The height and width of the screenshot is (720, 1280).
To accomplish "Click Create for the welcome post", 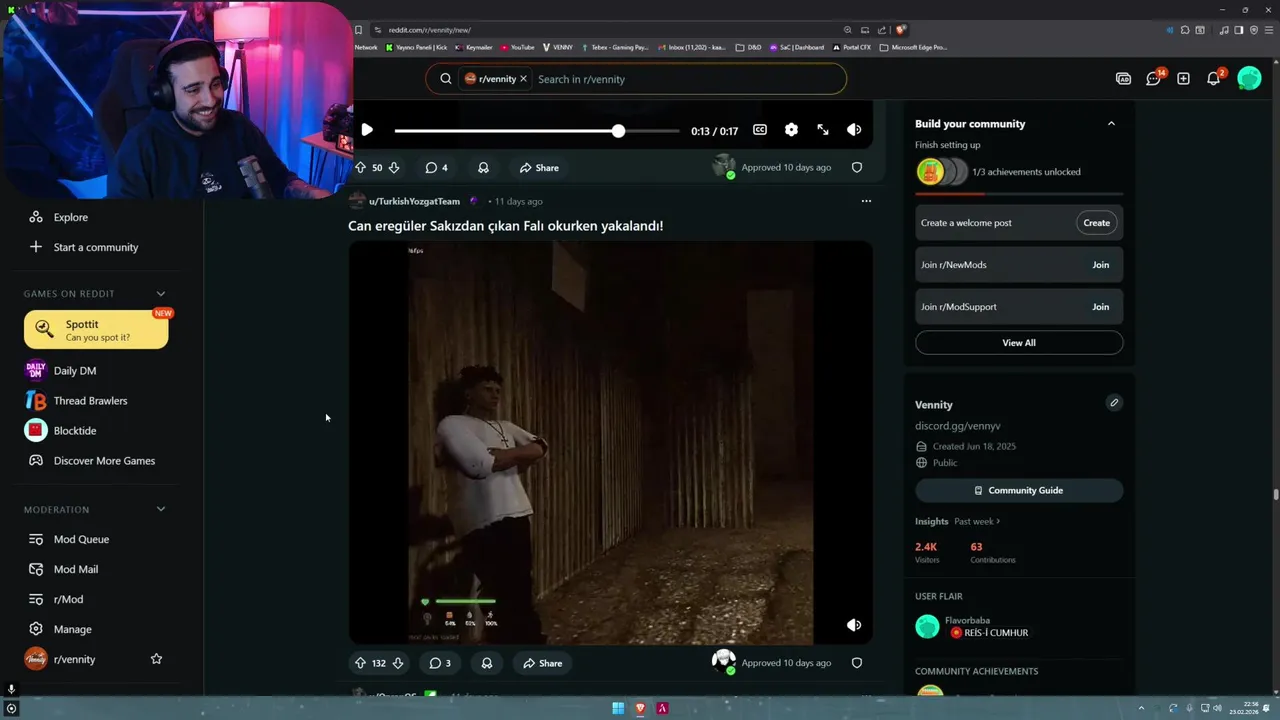I will click(1097, 223).
